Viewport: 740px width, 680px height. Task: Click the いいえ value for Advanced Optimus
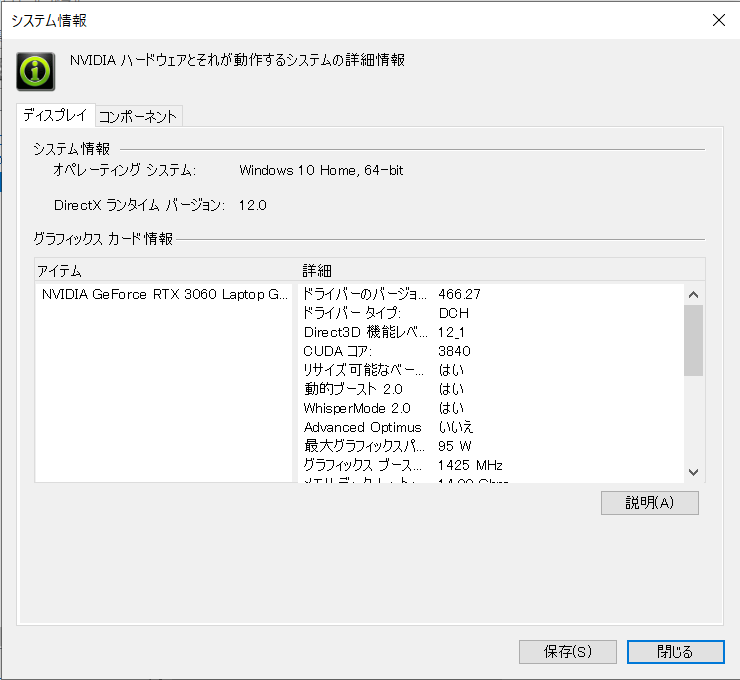pos(455,427)
